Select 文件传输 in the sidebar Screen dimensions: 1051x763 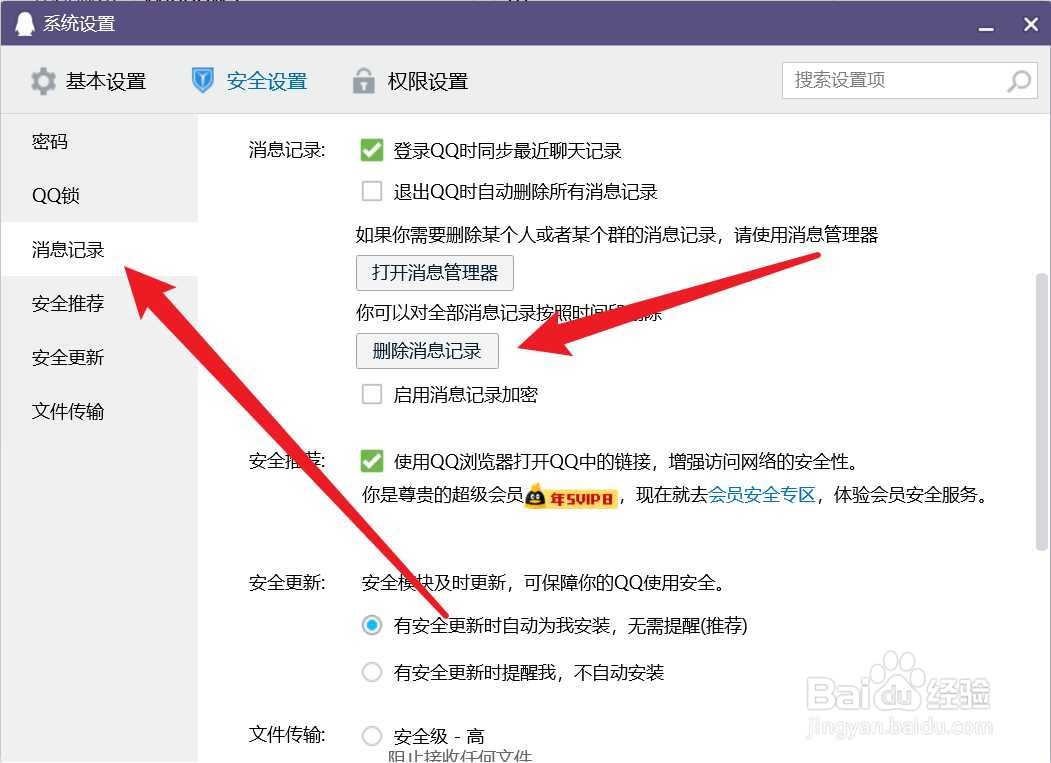[x=99, y=411]
